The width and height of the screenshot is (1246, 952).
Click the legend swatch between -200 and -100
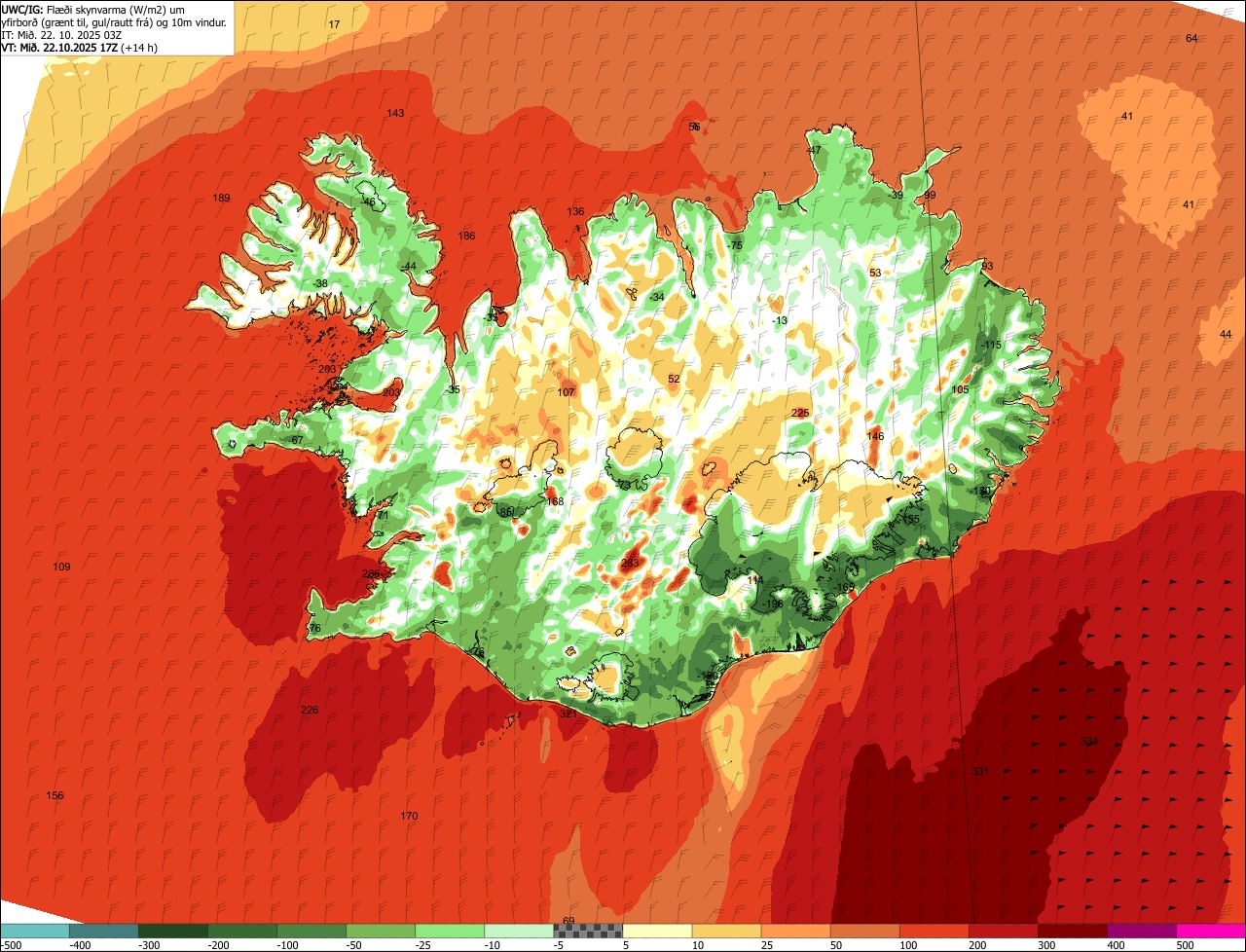click(242, 931)
